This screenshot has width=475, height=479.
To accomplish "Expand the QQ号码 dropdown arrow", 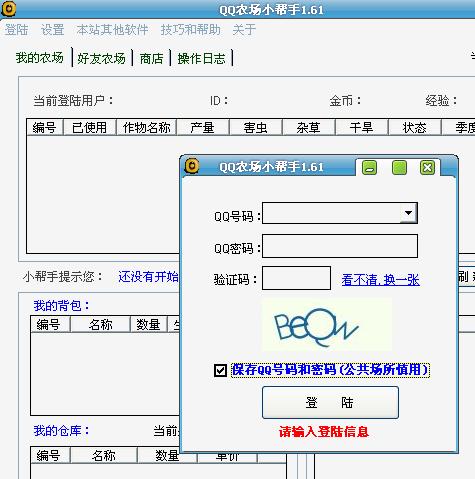I will point(408,213).
